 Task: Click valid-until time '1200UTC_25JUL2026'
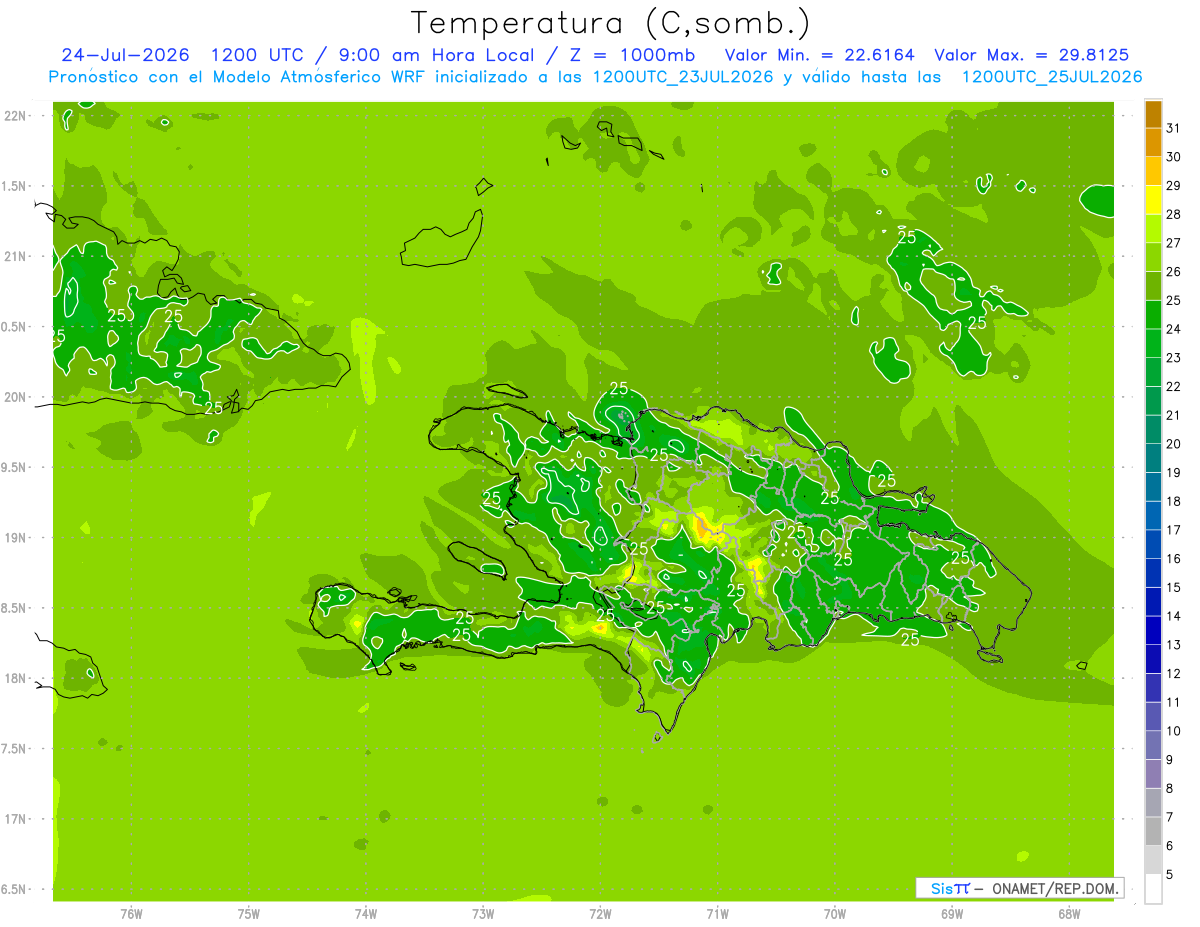coord(1051,77)
